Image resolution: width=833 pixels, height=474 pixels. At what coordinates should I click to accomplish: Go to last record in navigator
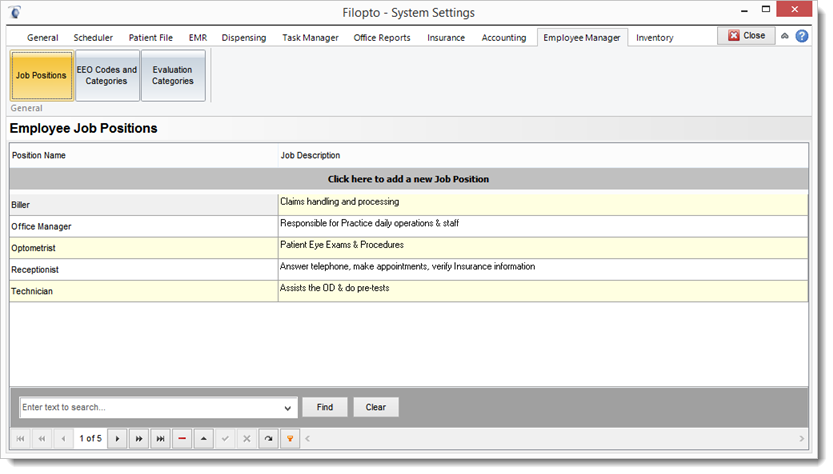(160, 439)
